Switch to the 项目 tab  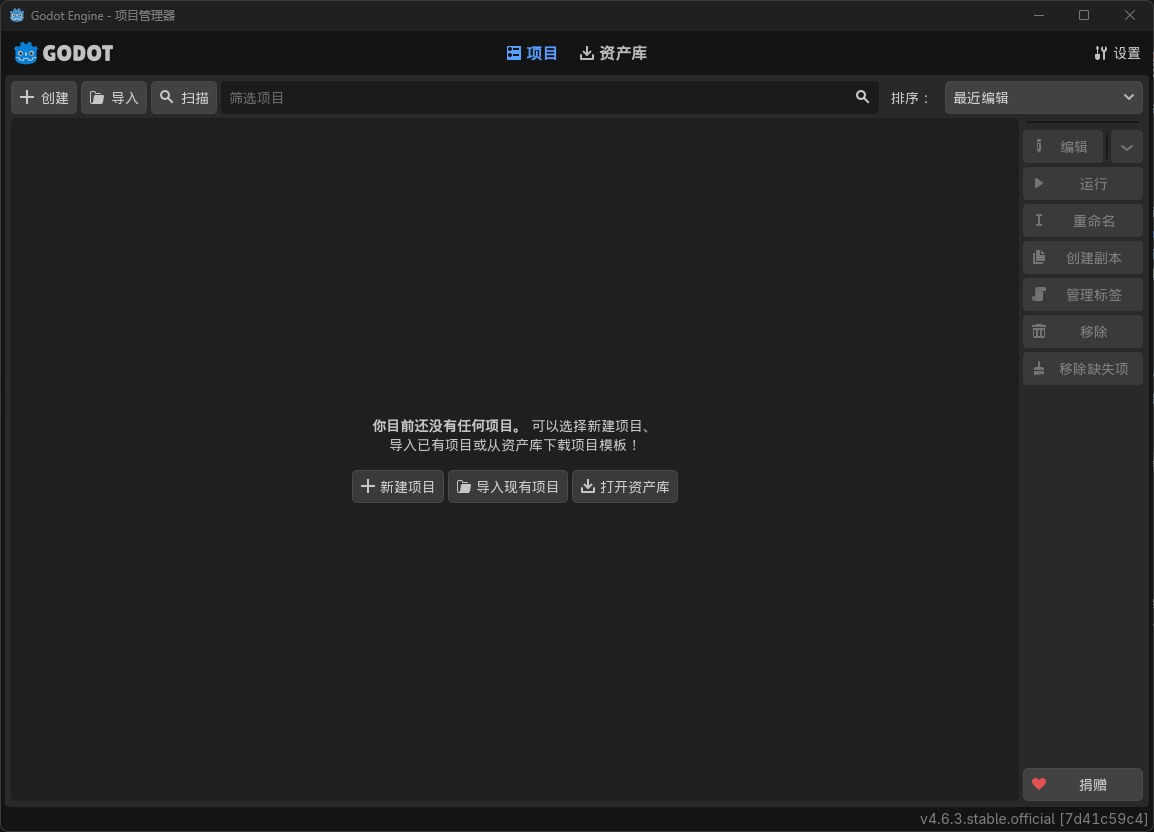[532, 53]
